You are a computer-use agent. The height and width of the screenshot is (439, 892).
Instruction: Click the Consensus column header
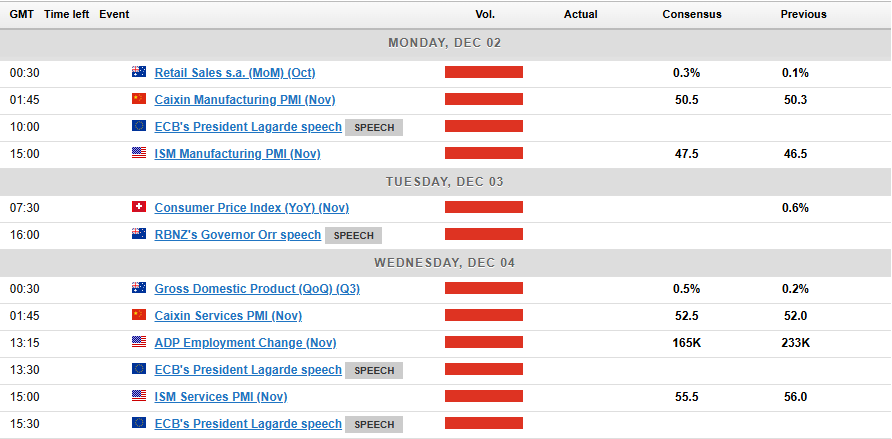pyautogui.click(x=692, y=15)
